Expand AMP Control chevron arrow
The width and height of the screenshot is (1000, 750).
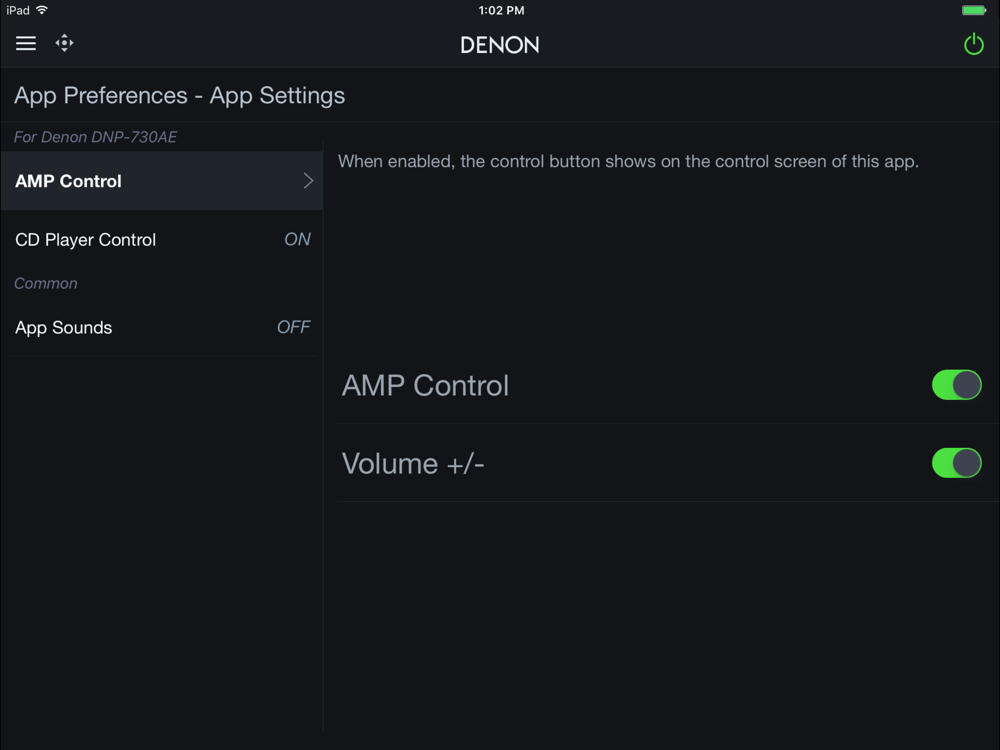tap(308, 180)
